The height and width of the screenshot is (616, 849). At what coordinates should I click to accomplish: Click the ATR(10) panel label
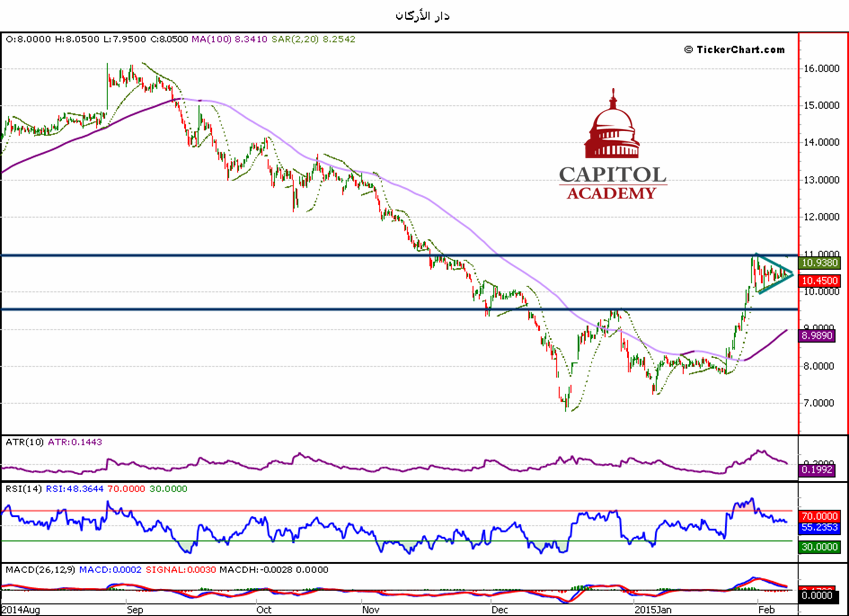coord(24,443)
